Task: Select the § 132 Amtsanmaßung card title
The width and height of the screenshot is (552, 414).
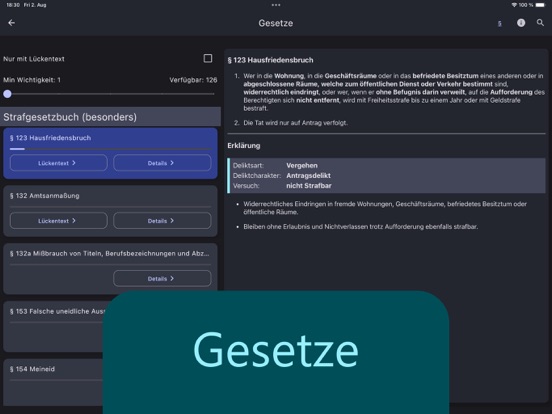Action: coord(44,196)
